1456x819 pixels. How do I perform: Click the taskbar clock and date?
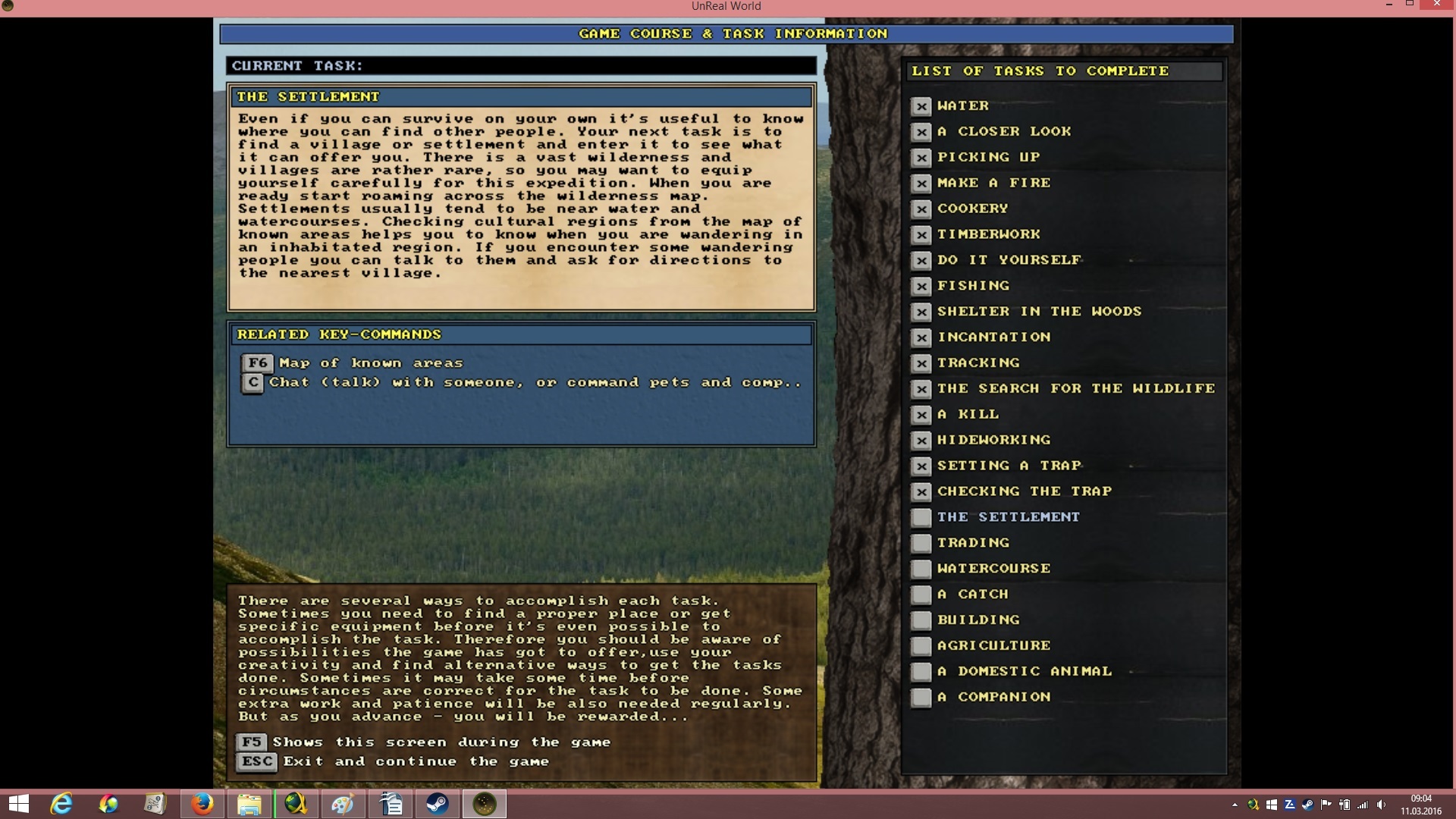[x=1420, y=805]
